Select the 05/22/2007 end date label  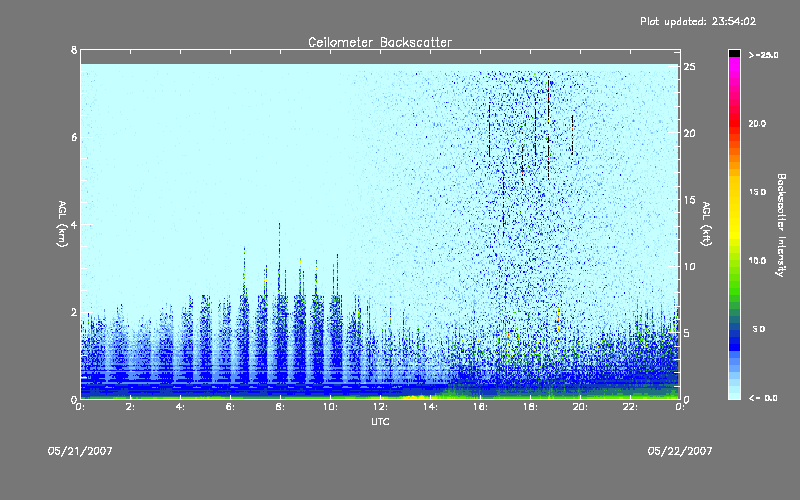(x=680, y=451)
